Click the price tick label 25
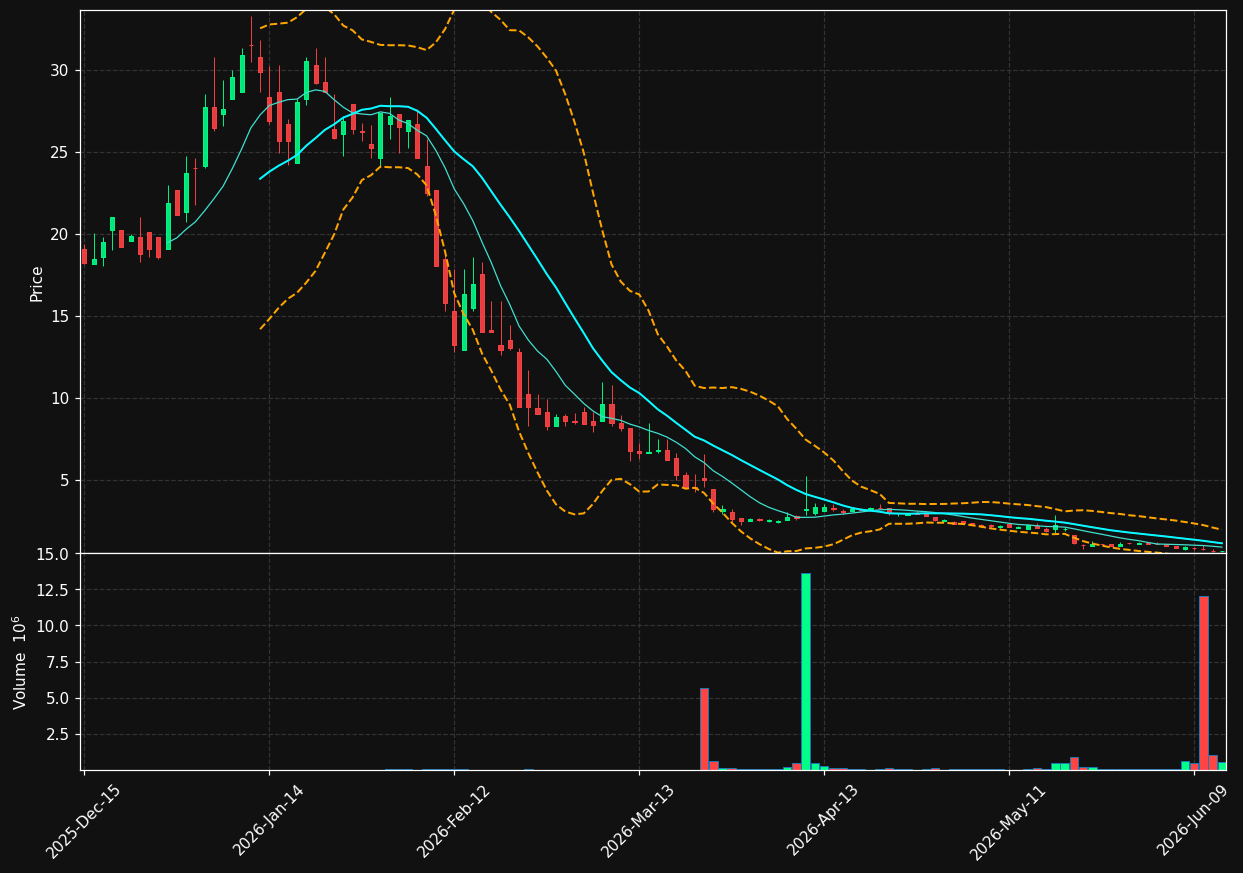 point(60,153)
